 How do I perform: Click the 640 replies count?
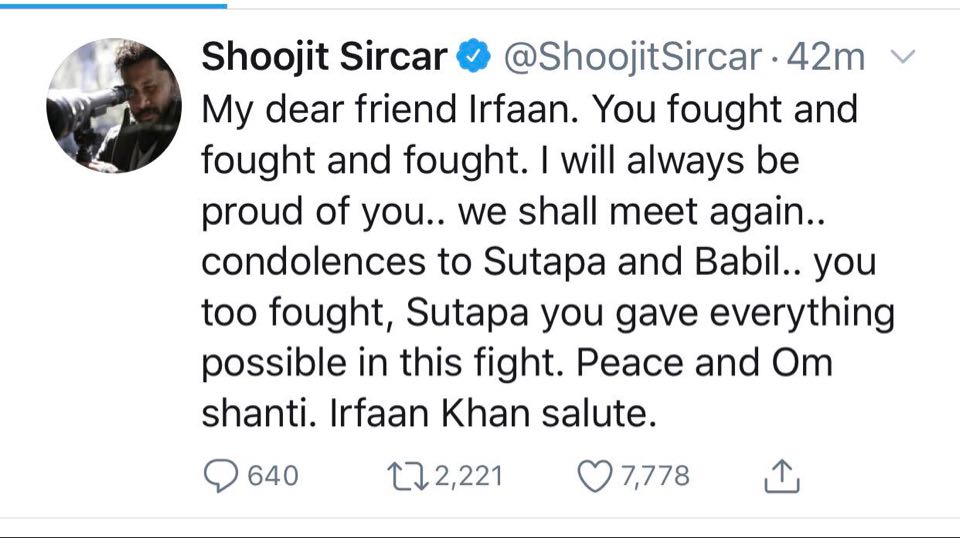pyautogui.click(x=272, y=476)
